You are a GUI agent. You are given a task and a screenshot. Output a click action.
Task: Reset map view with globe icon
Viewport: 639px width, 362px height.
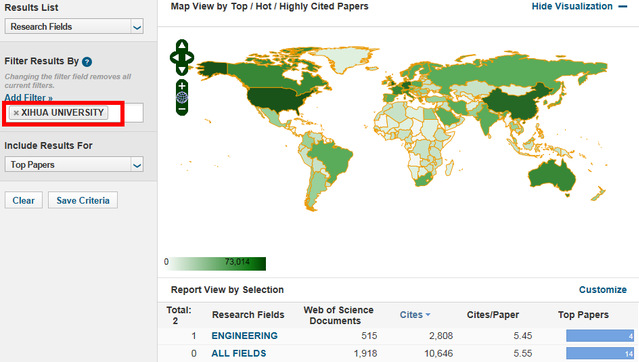pyautogui.click(x=182, y=97)
